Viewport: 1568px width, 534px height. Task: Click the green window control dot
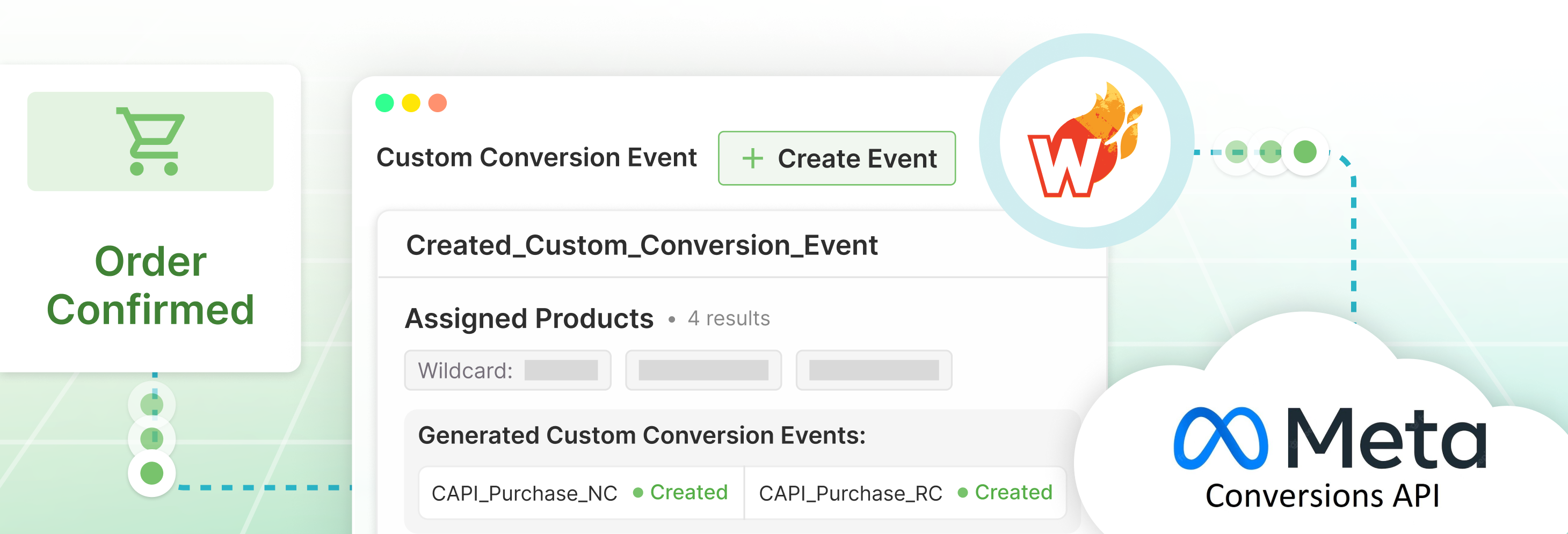384,103
